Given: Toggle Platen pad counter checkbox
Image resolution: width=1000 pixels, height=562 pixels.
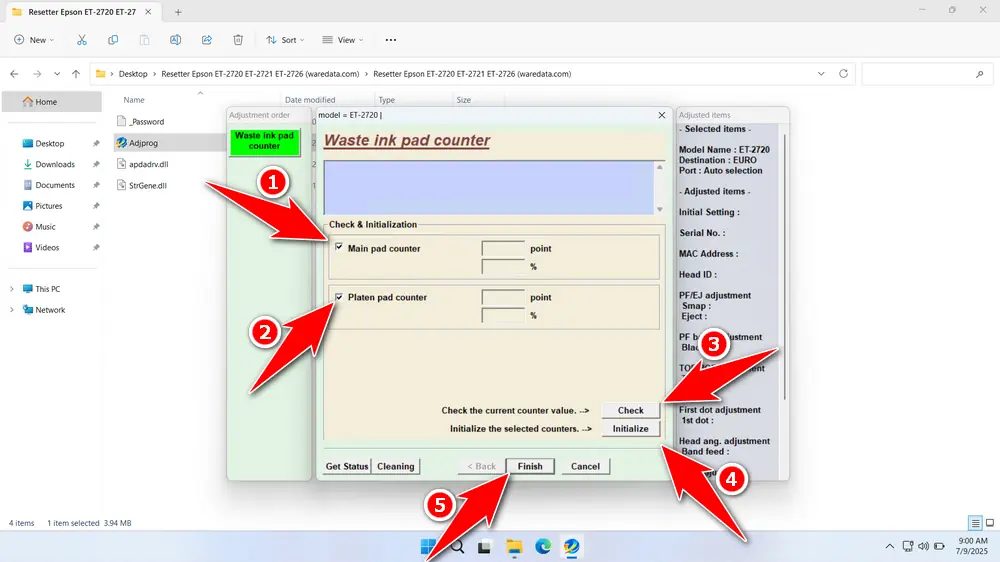Looking at the screenshot, I should [339, 297].
